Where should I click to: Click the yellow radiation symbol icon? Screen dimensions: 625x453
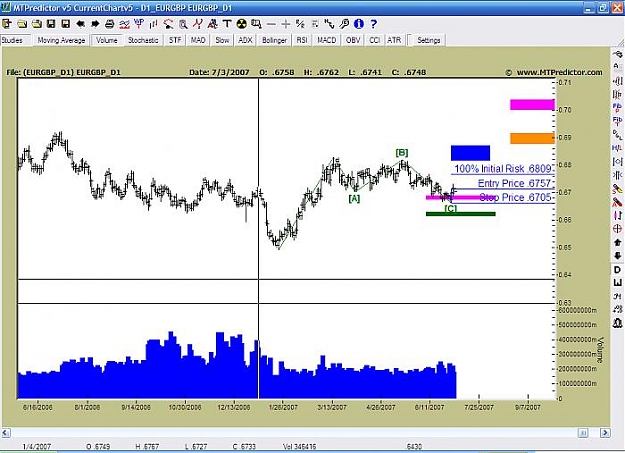click(242, 24)
